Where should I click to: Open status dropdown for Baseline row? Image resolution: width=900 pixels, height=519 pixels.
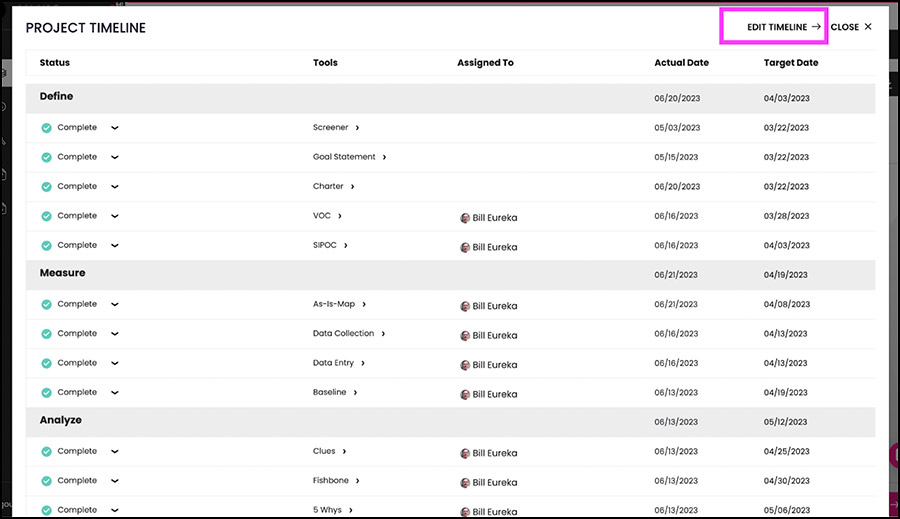(x=115, y=393)
